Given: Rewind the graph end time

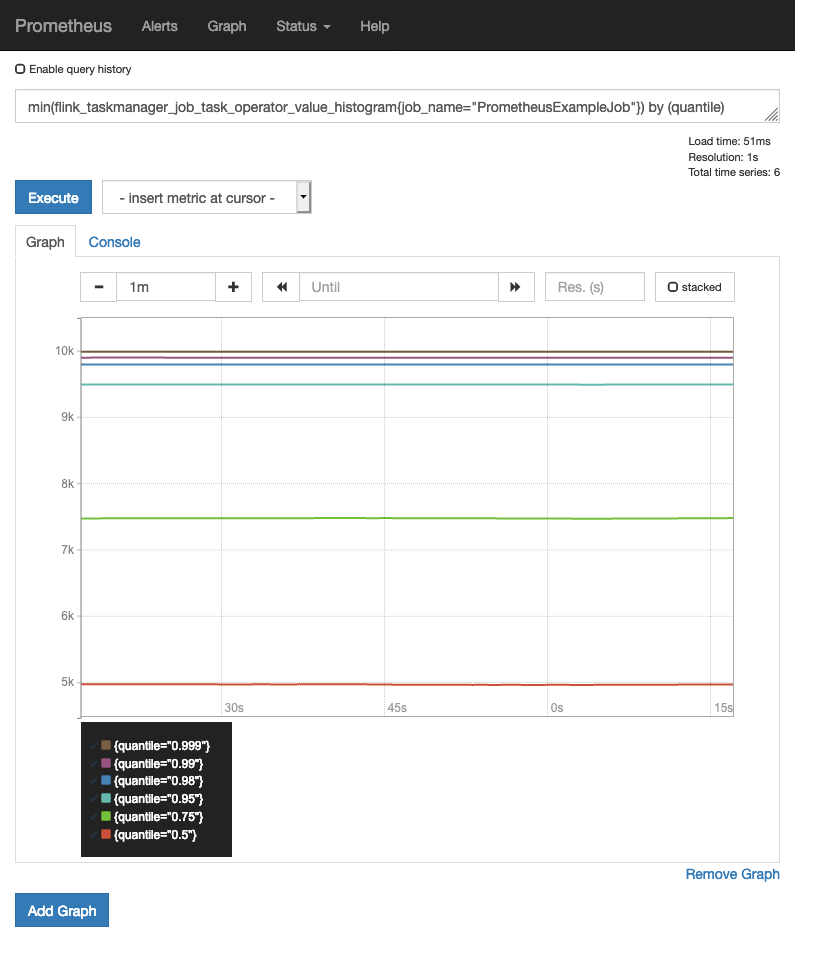Looking at the screenshot, I should pos(281,287).
